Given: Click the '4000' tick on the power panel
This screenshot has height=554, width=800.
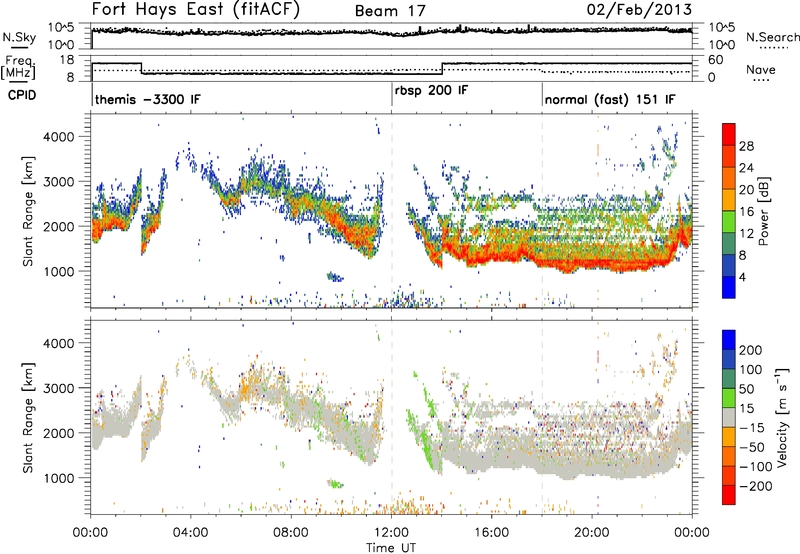Looking at the screenshot, I should point(58,137).
